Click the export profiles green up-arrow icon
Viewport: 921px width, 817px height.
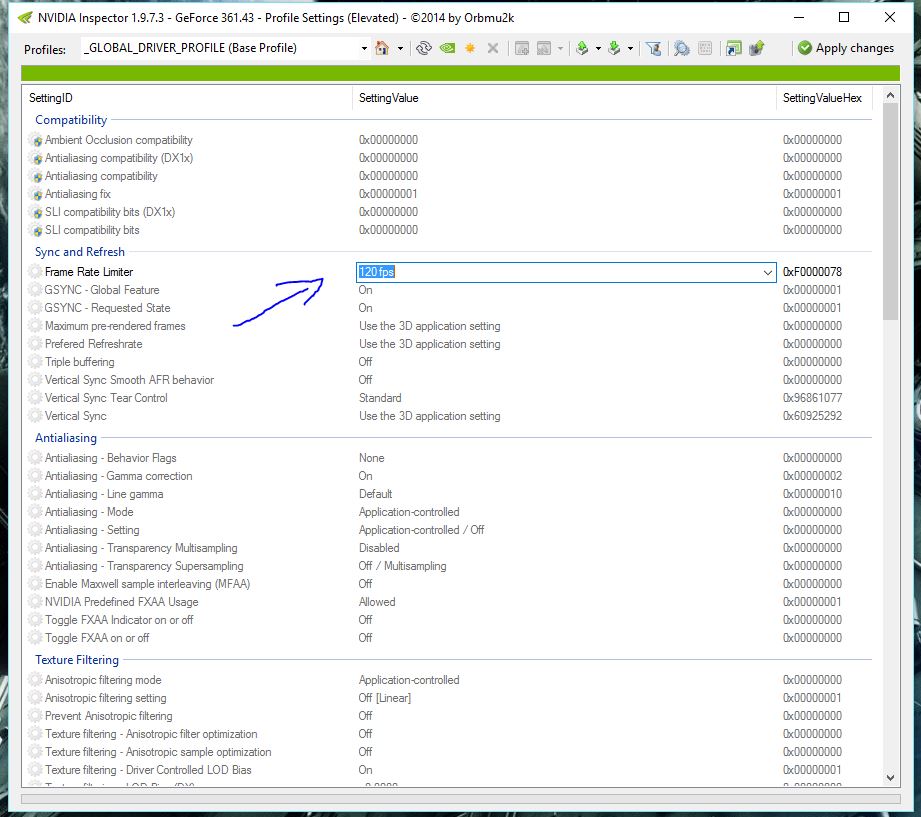tap(582, 48)
